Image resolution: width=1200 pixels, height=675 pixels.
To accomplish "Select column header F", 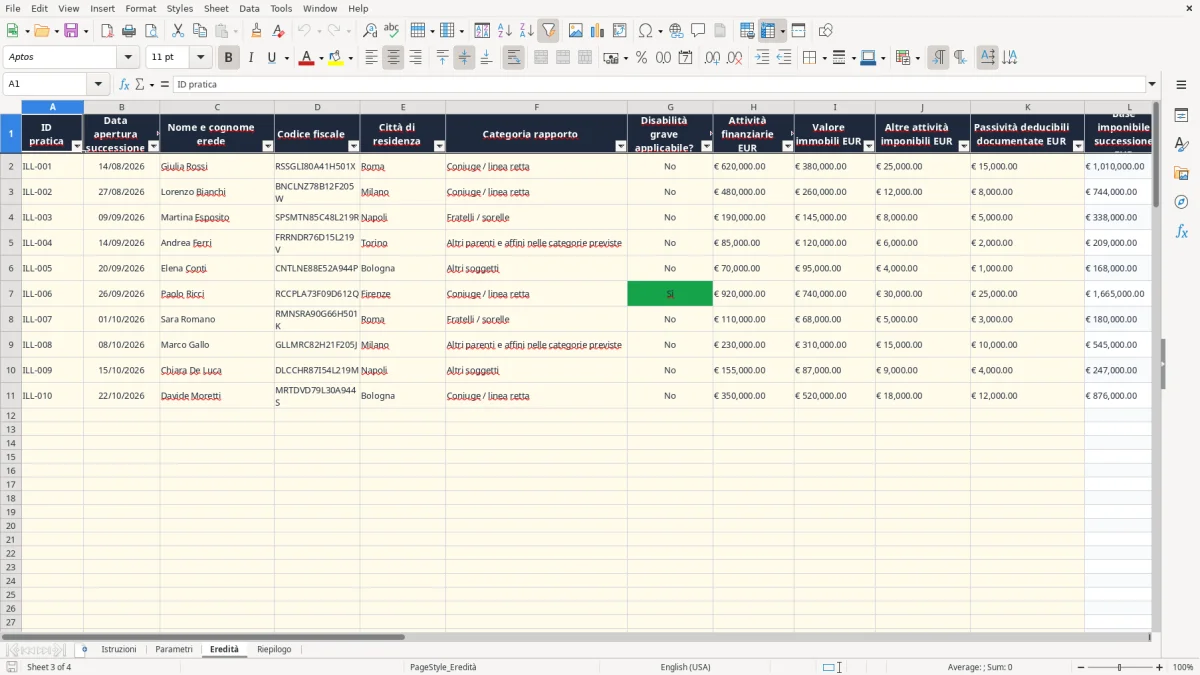I will point(536,107).
